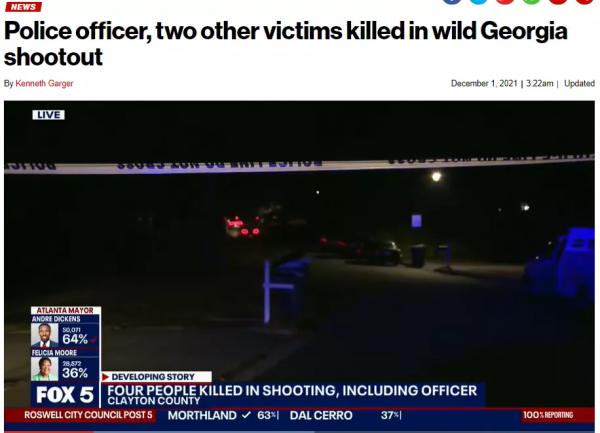Click the second-to-last red share icon
The image size is (600, 433).
point(558,1)
